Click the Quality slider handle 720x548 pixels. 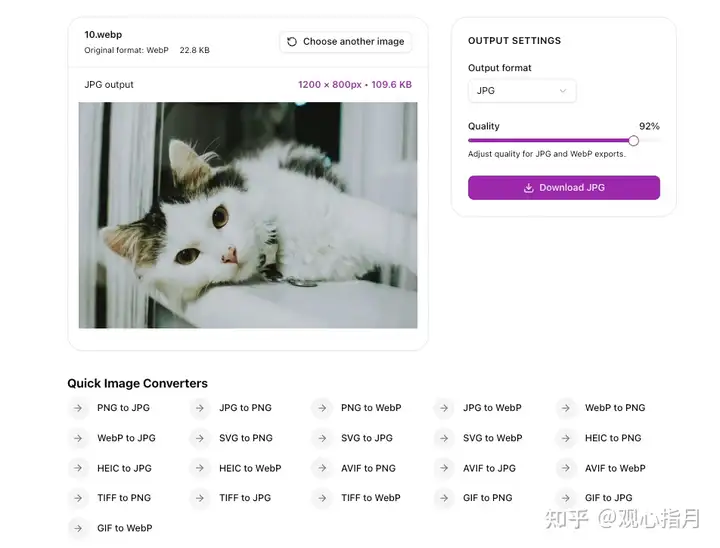[634, 141]
